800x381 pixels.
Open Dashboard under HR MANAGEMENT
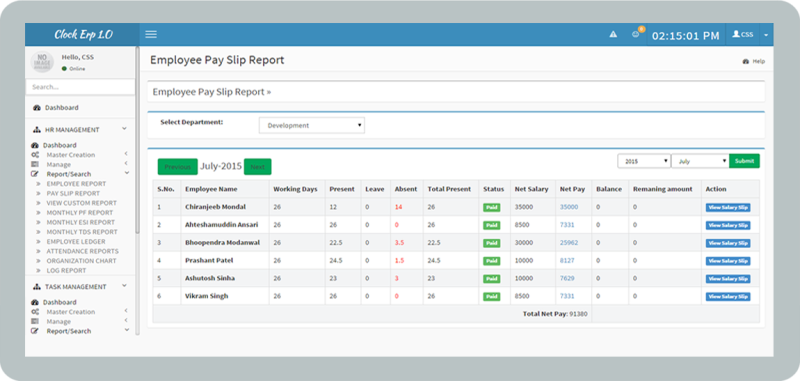point(54,145)
